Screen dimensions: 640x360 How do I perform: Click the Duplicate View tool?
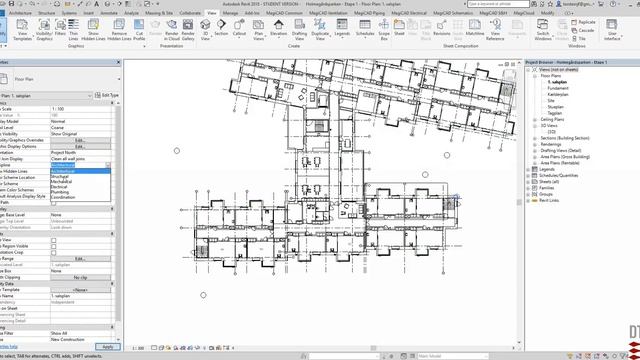(x=320, y=29)
